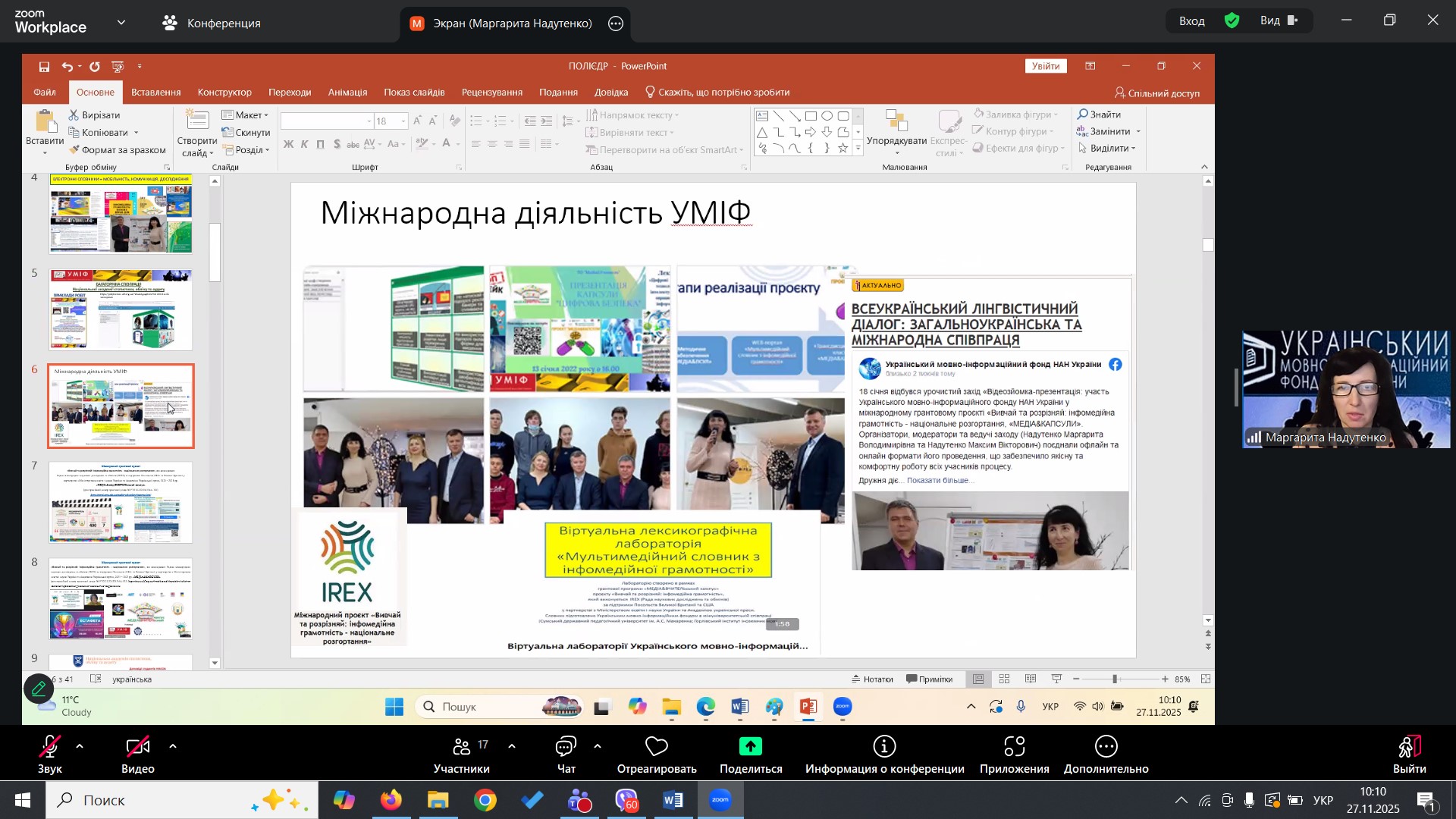Click the annotation pencil icon
1456x819 pixels.
point(39,689)
